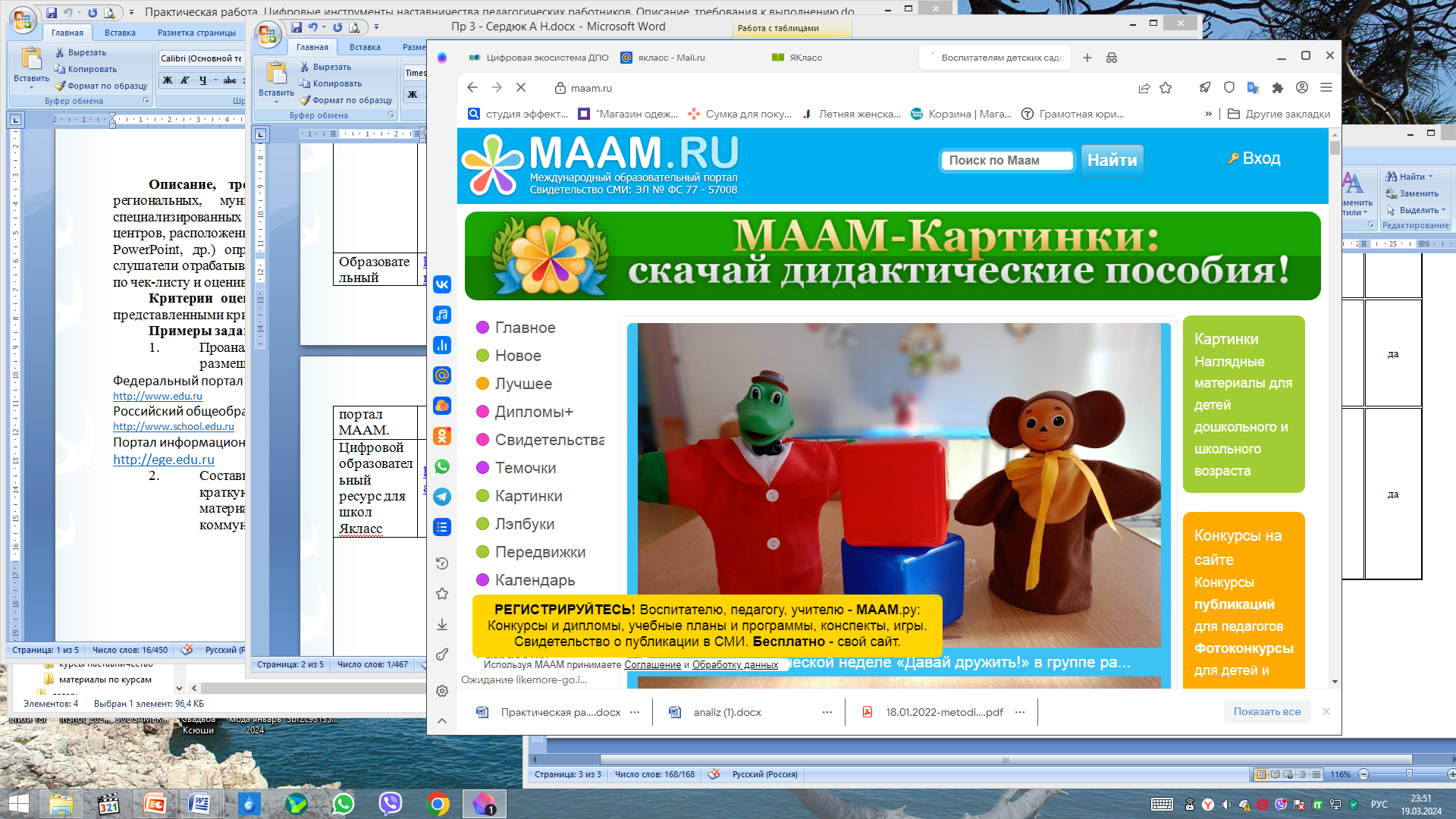Click the Вход login link

(x=1261, y=158)
